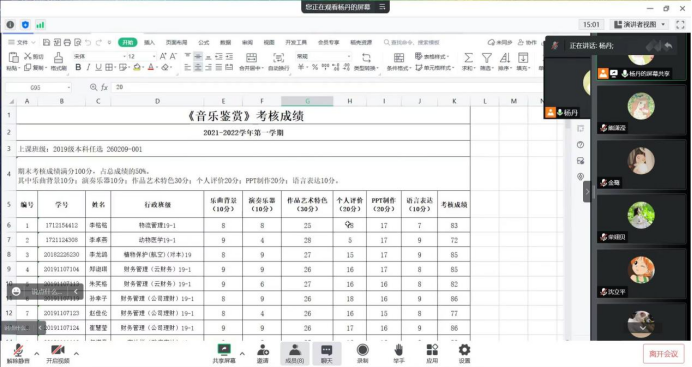Screen dimensions: 692x367
Task: Collapse participant video sidebar with arrow handle
Action: 587,192
